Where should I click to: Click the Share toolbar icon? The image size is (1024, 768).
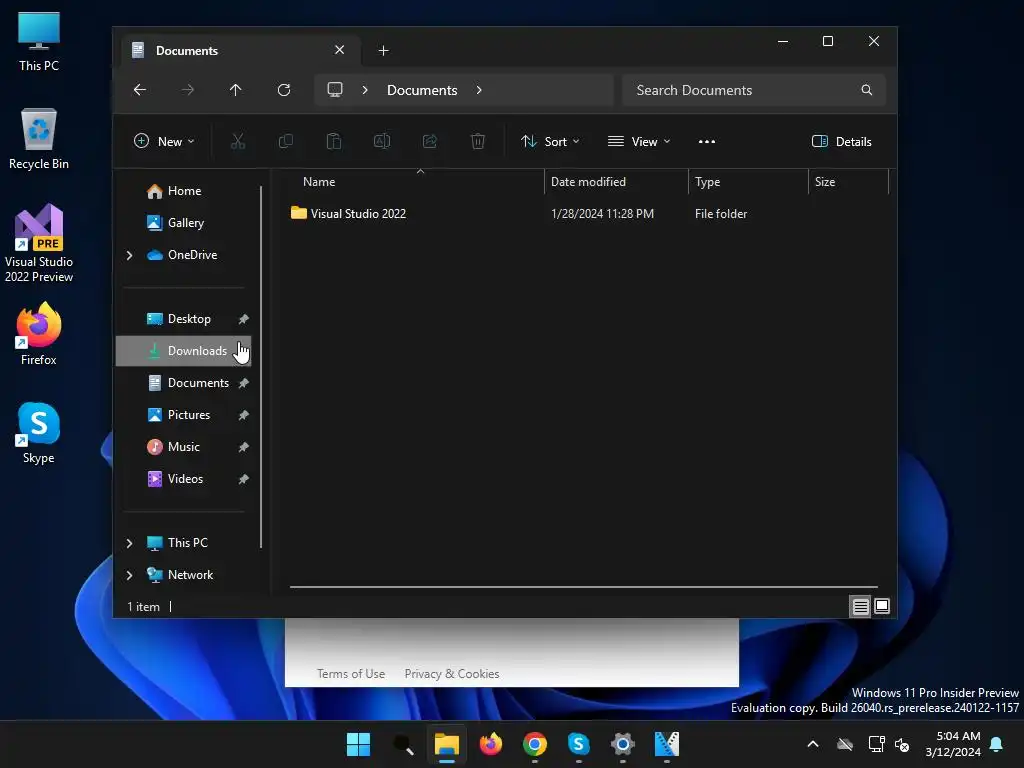point(430,141)
